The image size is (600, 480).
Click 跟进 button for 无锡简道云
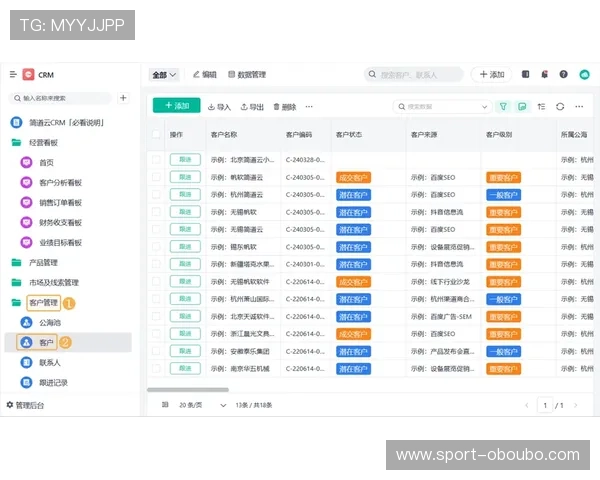point(185,229)
